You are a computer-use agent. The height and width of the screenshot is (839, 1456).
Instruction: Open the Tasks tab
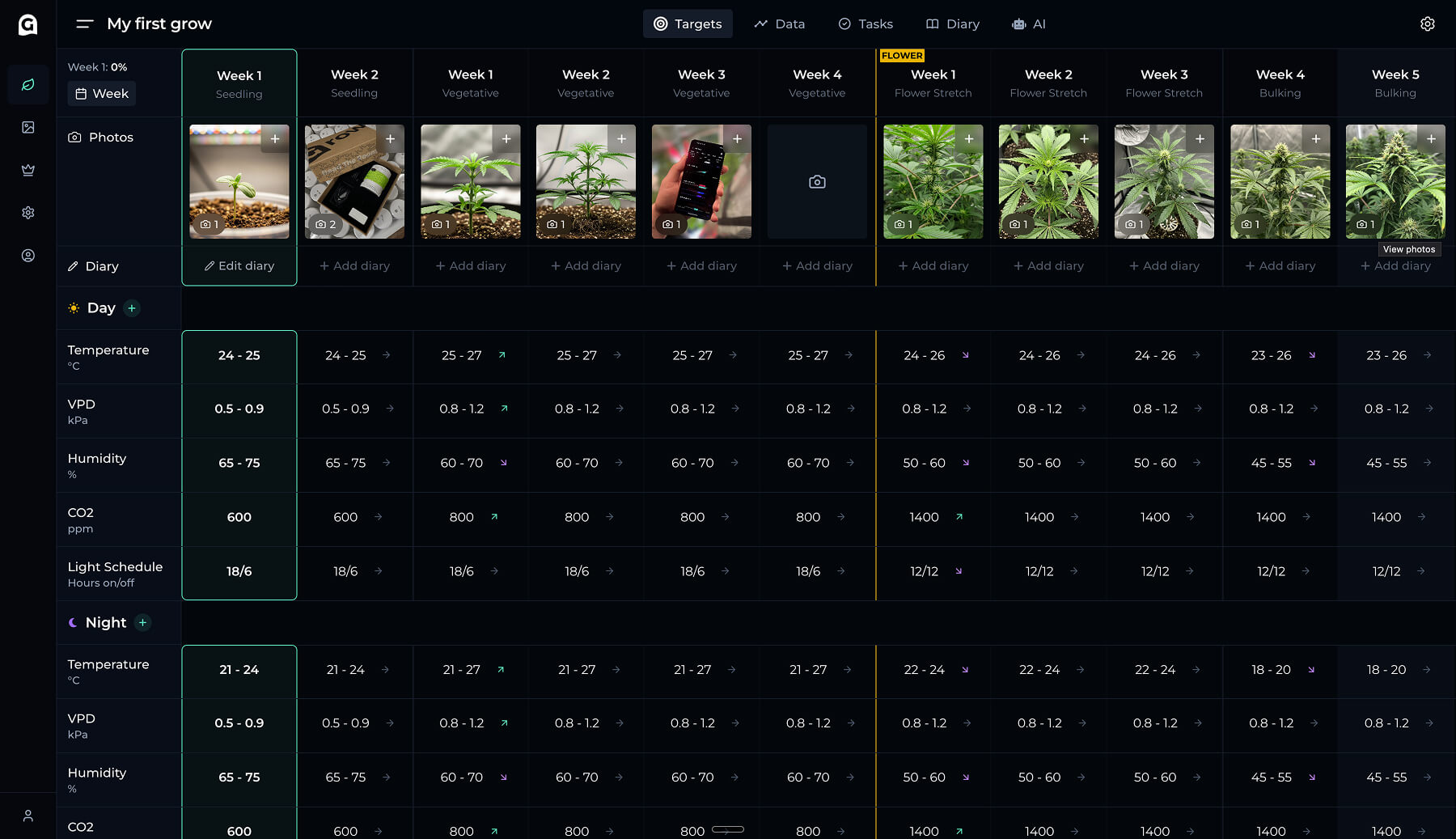pos(865,23)
